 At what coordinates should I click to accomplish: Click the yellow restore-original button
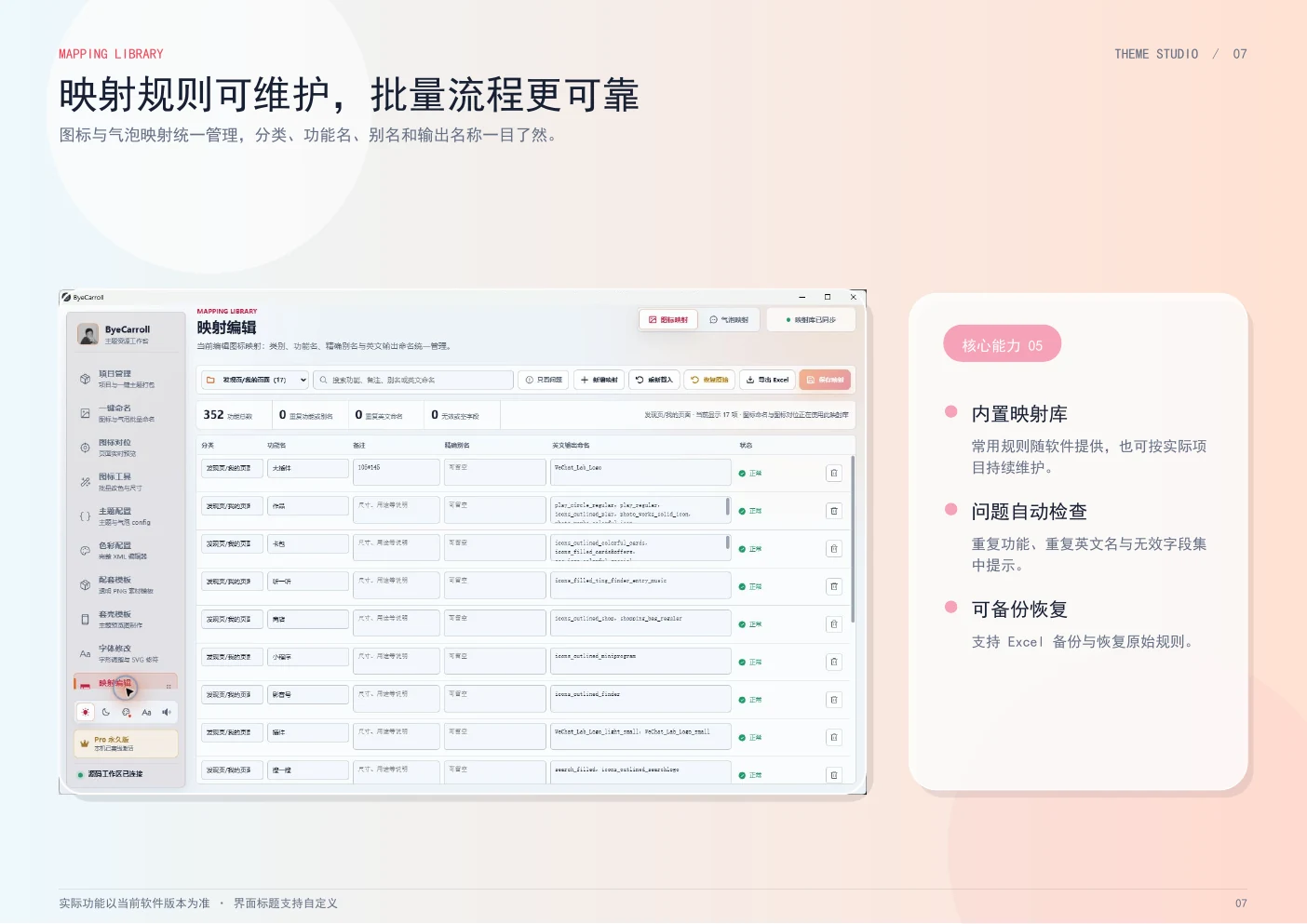coord(709,380)
